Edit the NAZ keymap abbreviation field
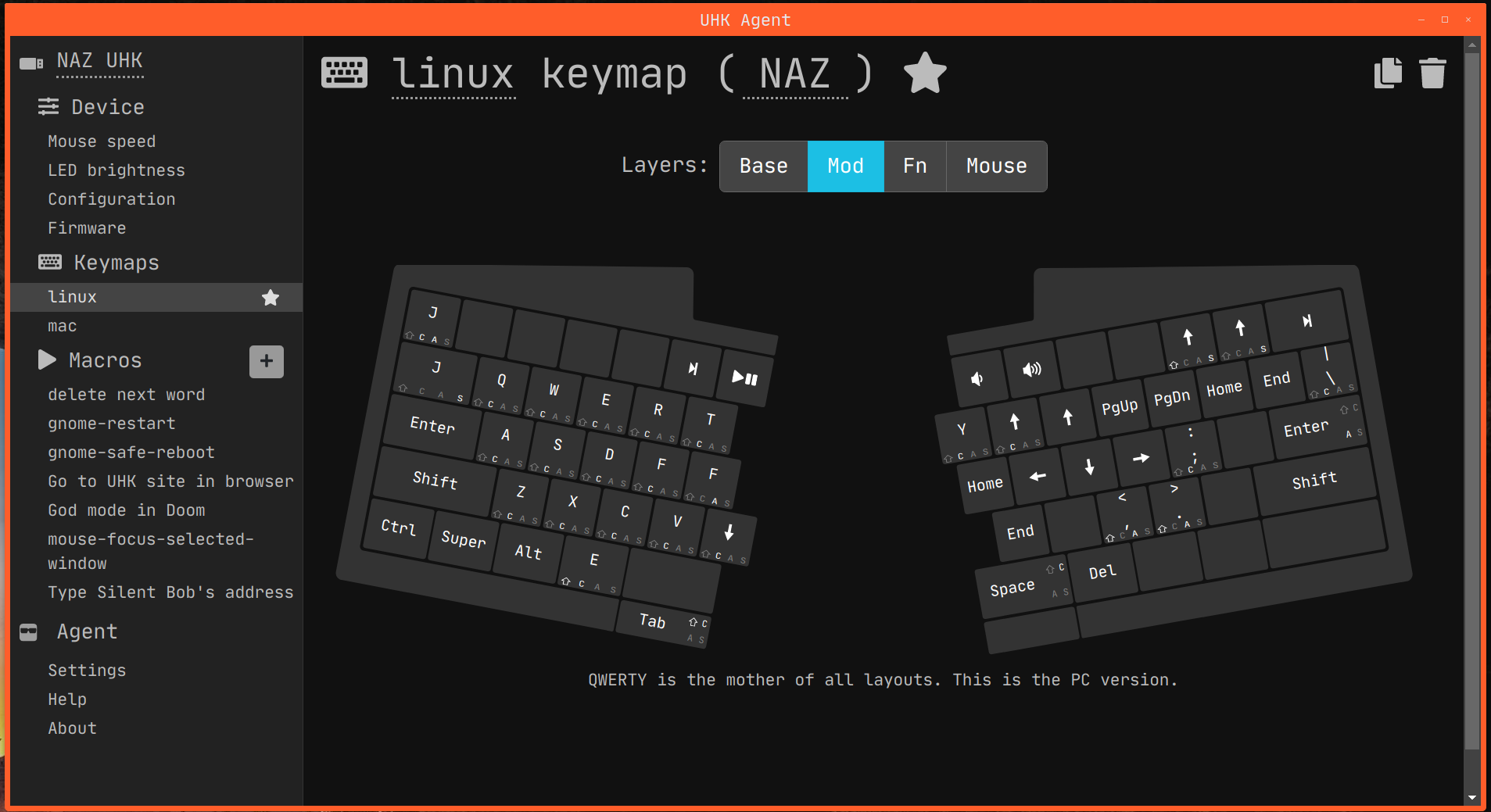Image resolution: width=1491 pixels, height=812 pixels. (795, 74)
